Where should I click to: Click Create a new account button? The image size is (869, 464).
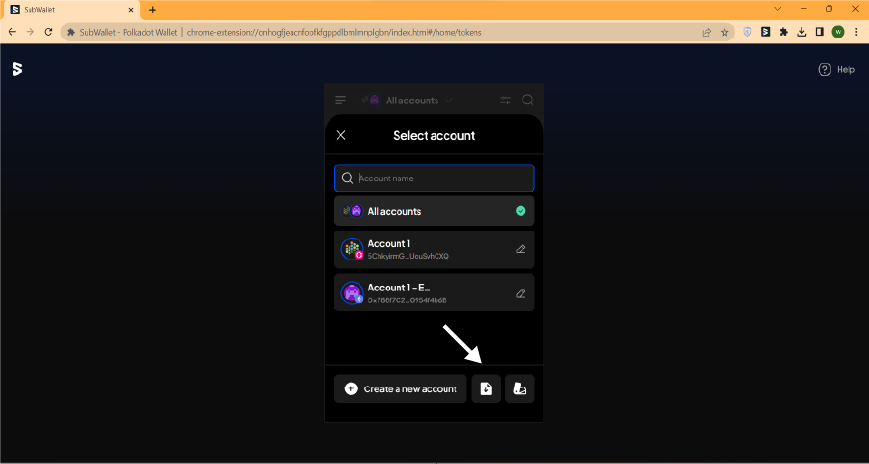(400, 389)
